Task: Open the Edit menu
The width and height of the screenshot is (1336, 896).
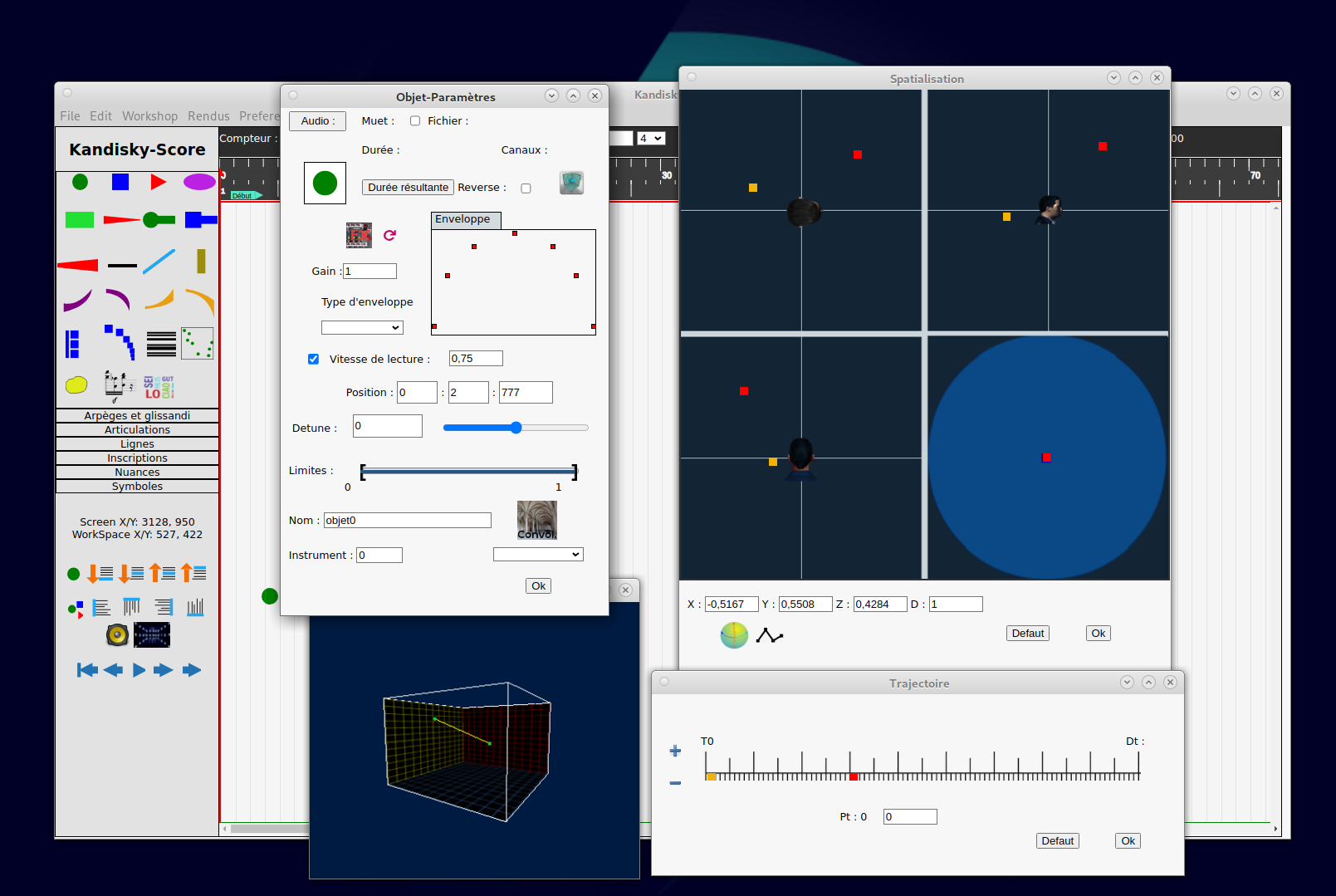Action: pyautogui.click(x=100, y=116)
